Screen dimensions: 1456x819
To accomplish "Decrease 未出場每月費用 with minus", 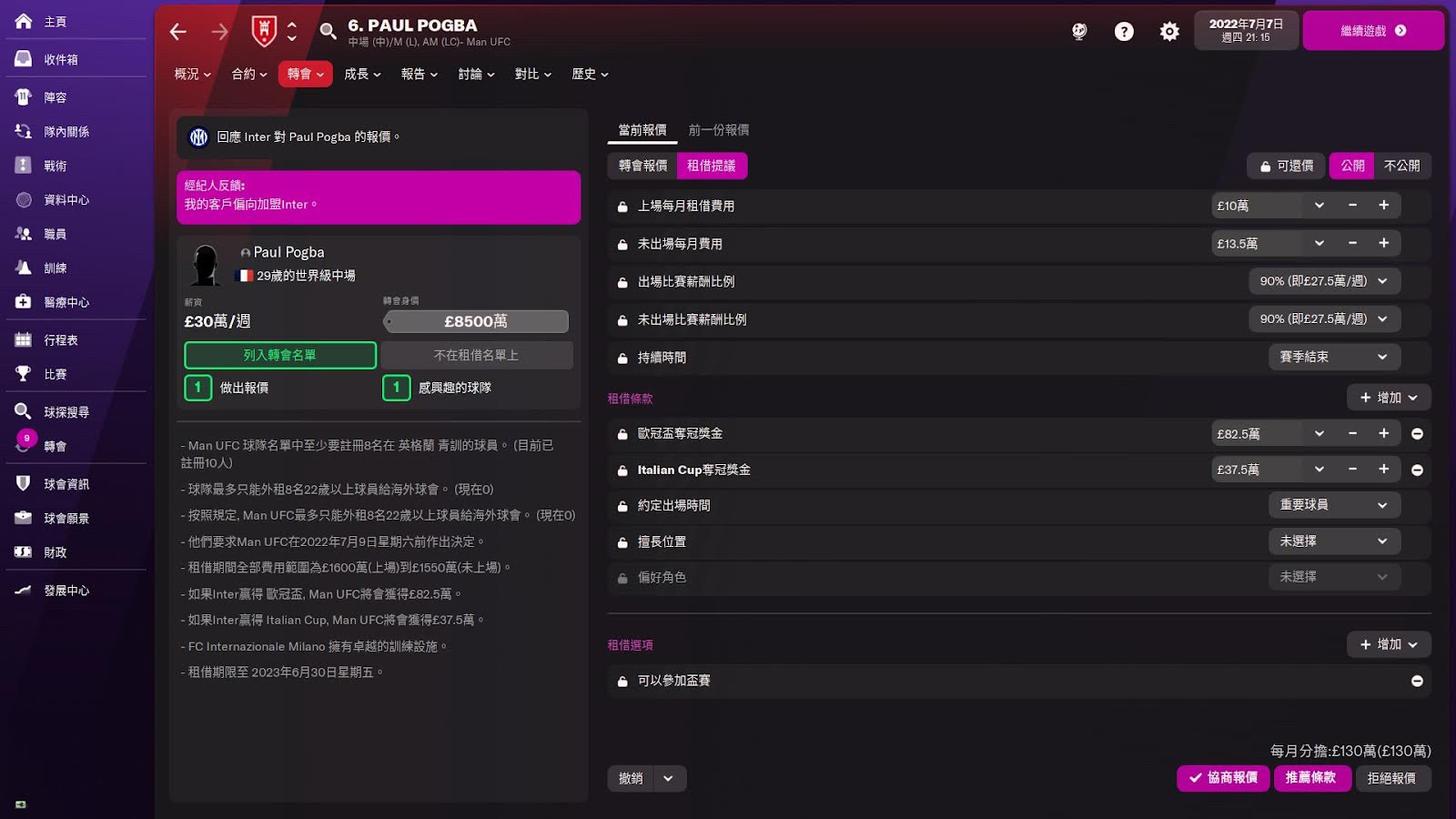I will (x=1353, y=243).
